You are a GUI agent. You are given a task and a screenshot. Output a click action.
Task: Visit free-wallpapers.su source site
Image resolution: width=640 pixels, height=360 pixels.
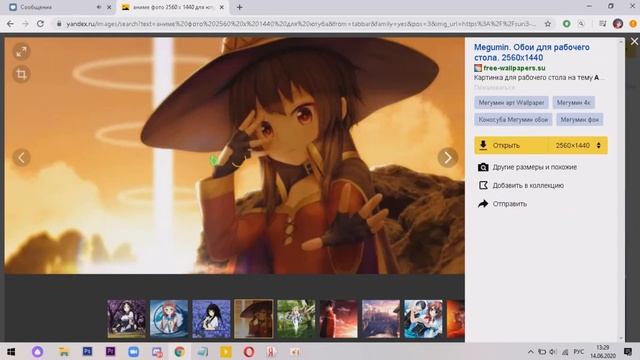(x=514, y=68)
